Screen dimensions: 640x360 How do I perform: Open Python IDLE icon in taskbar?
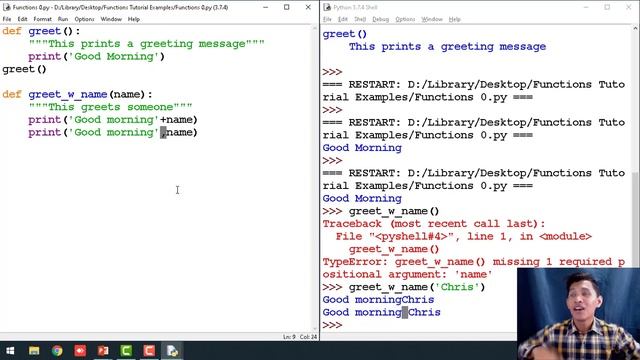pos(172,351)
